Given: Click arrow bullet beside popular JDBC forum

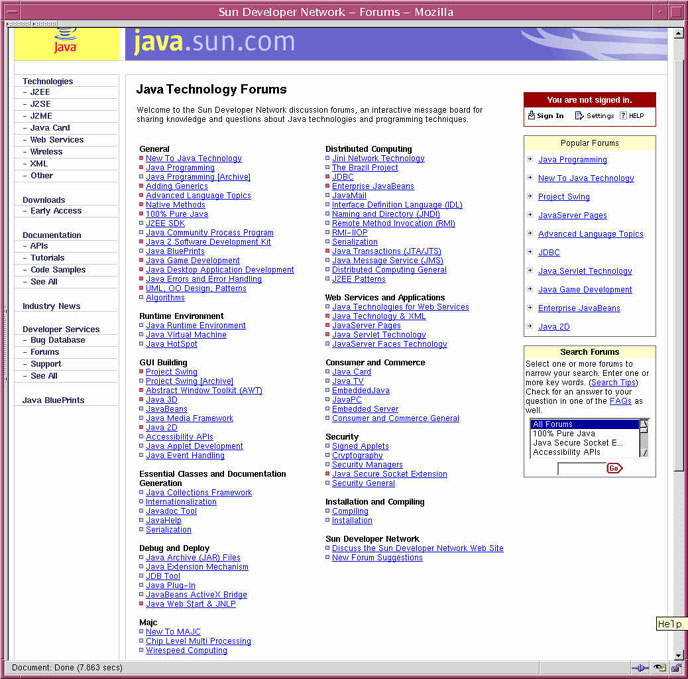Looking at the screenshot, I should tap(530, 251).
